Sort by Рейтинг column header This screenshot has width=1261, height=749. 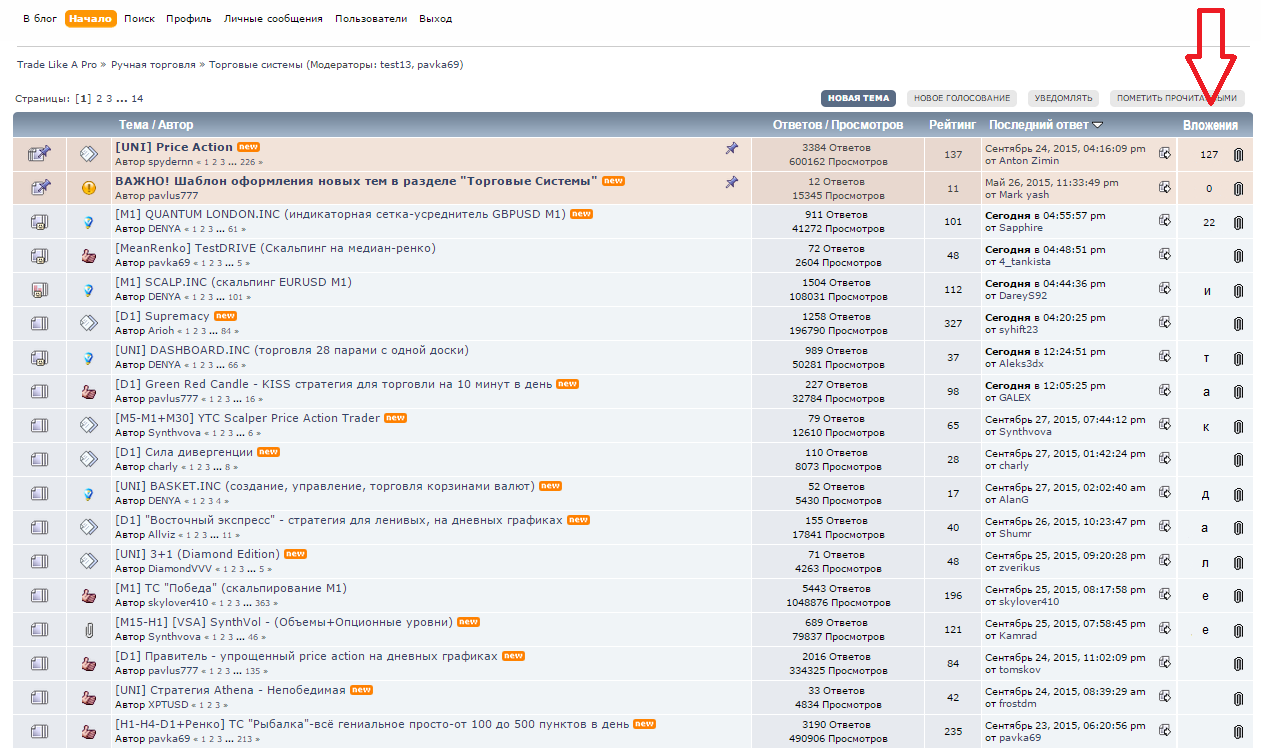(x=953, y=125)
